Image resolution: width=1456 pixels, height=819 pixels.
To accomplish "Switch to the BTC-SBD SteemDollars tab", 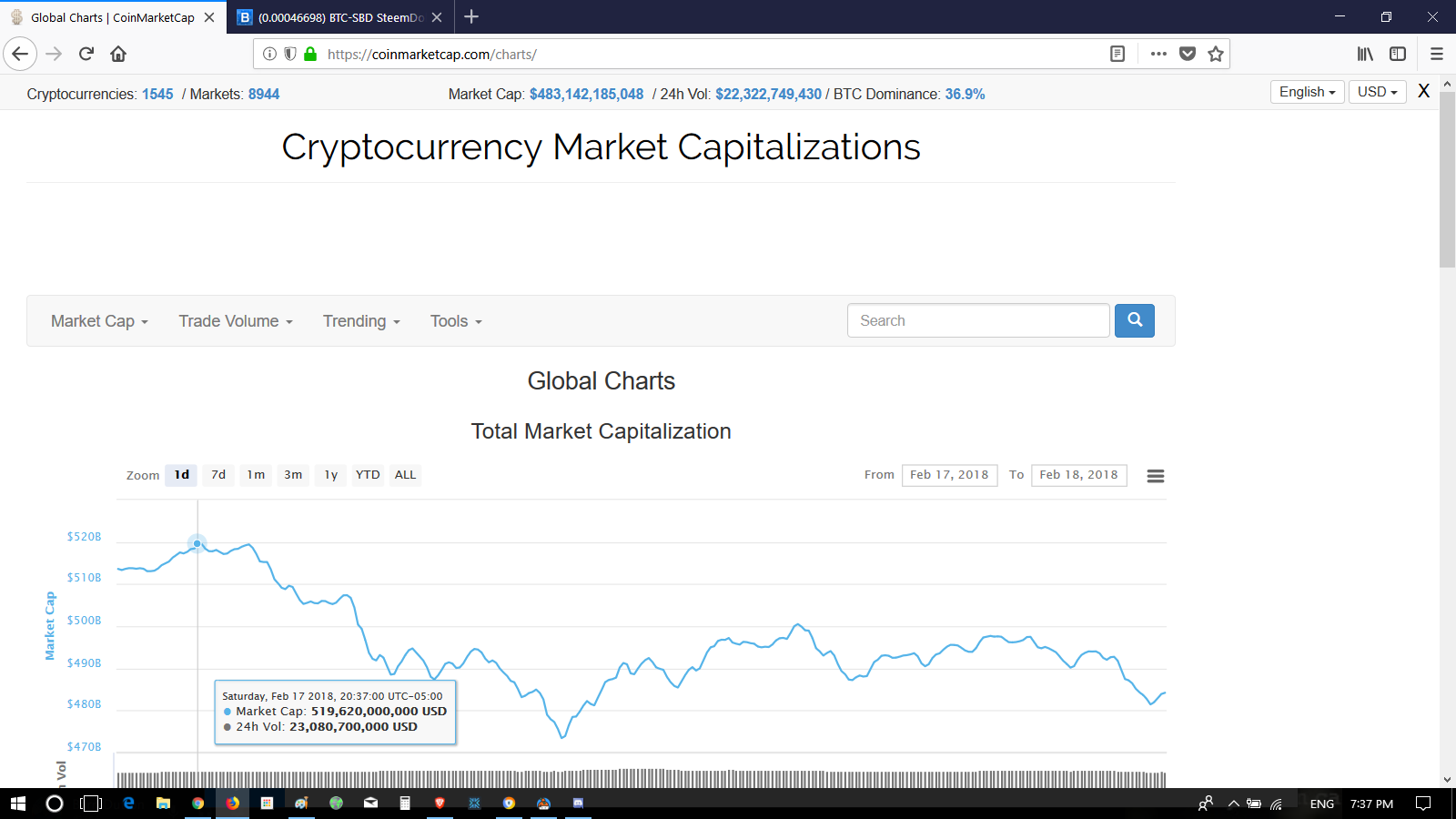I will pyautogui.click(x=333, y=17).
